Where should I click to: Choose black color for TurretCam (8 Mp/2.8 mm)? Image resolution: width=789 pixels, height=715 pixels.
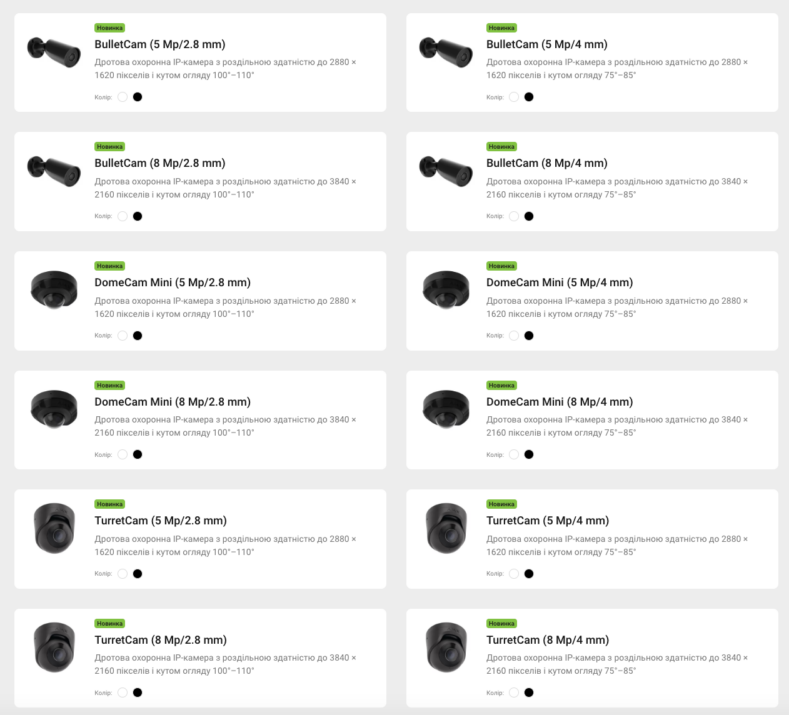click(137, 692)
